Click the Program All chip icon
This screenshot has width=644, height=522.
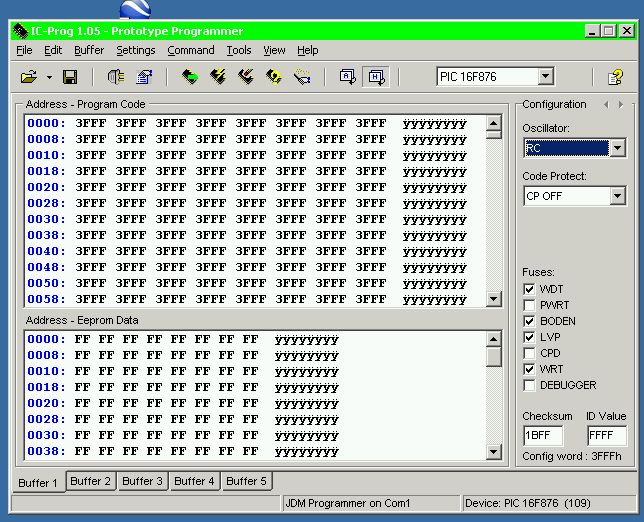coord(218,77)
